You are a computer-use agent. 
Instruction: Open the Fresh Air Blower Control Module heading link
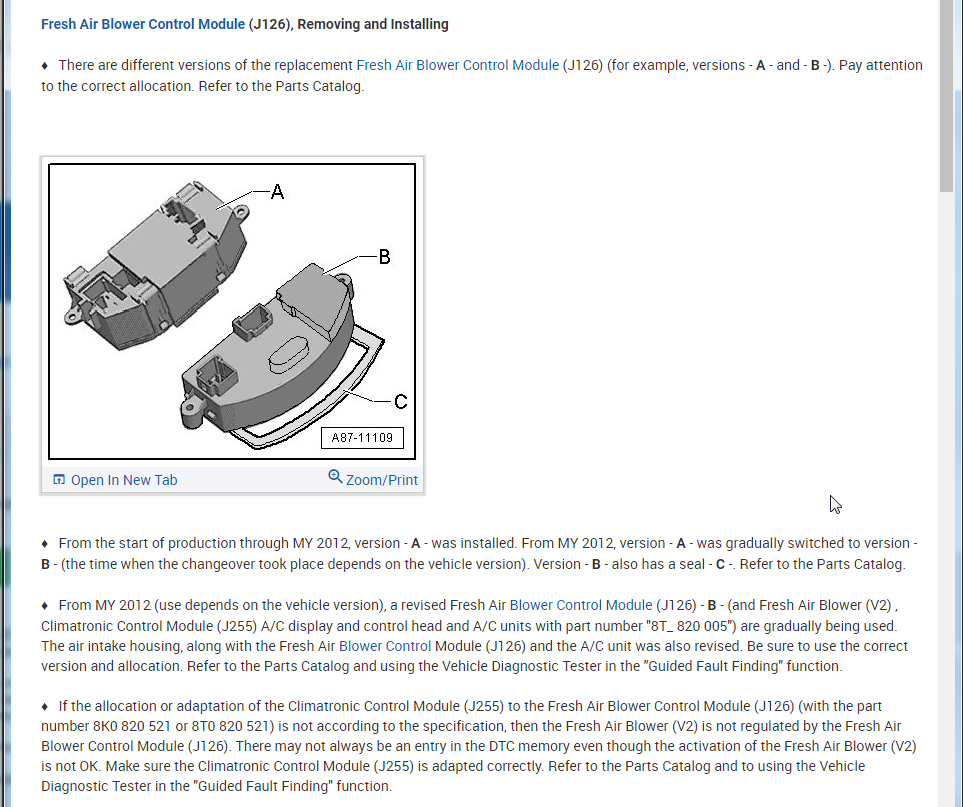tap(142, 24)
